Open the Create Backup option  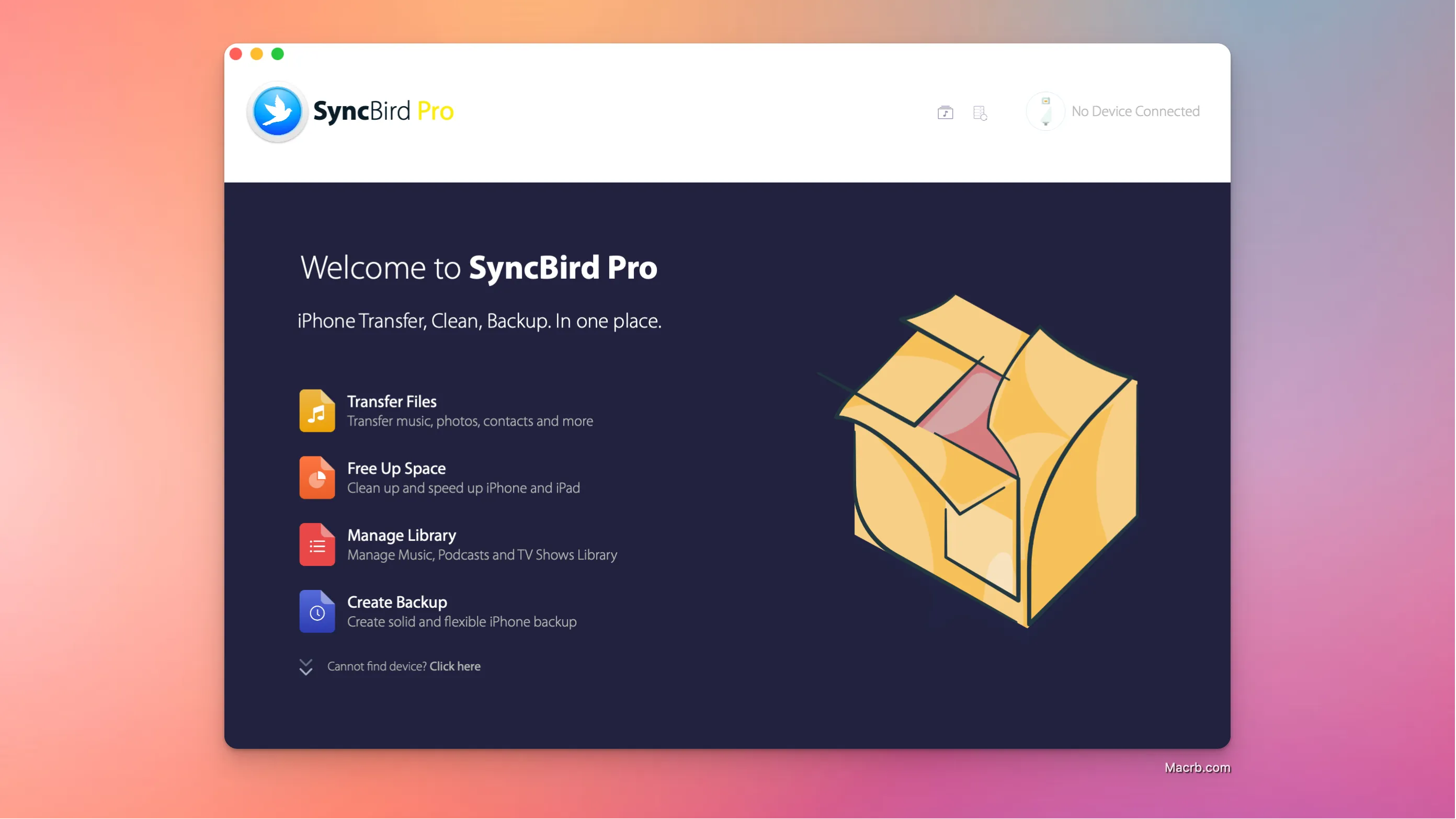tap(438, 611)
